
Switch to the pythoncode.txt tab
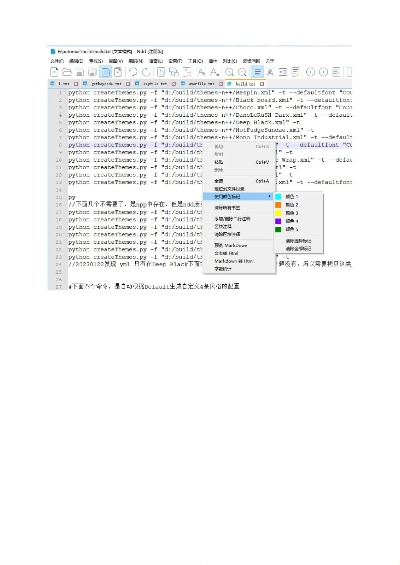click(x=107, y=84)
